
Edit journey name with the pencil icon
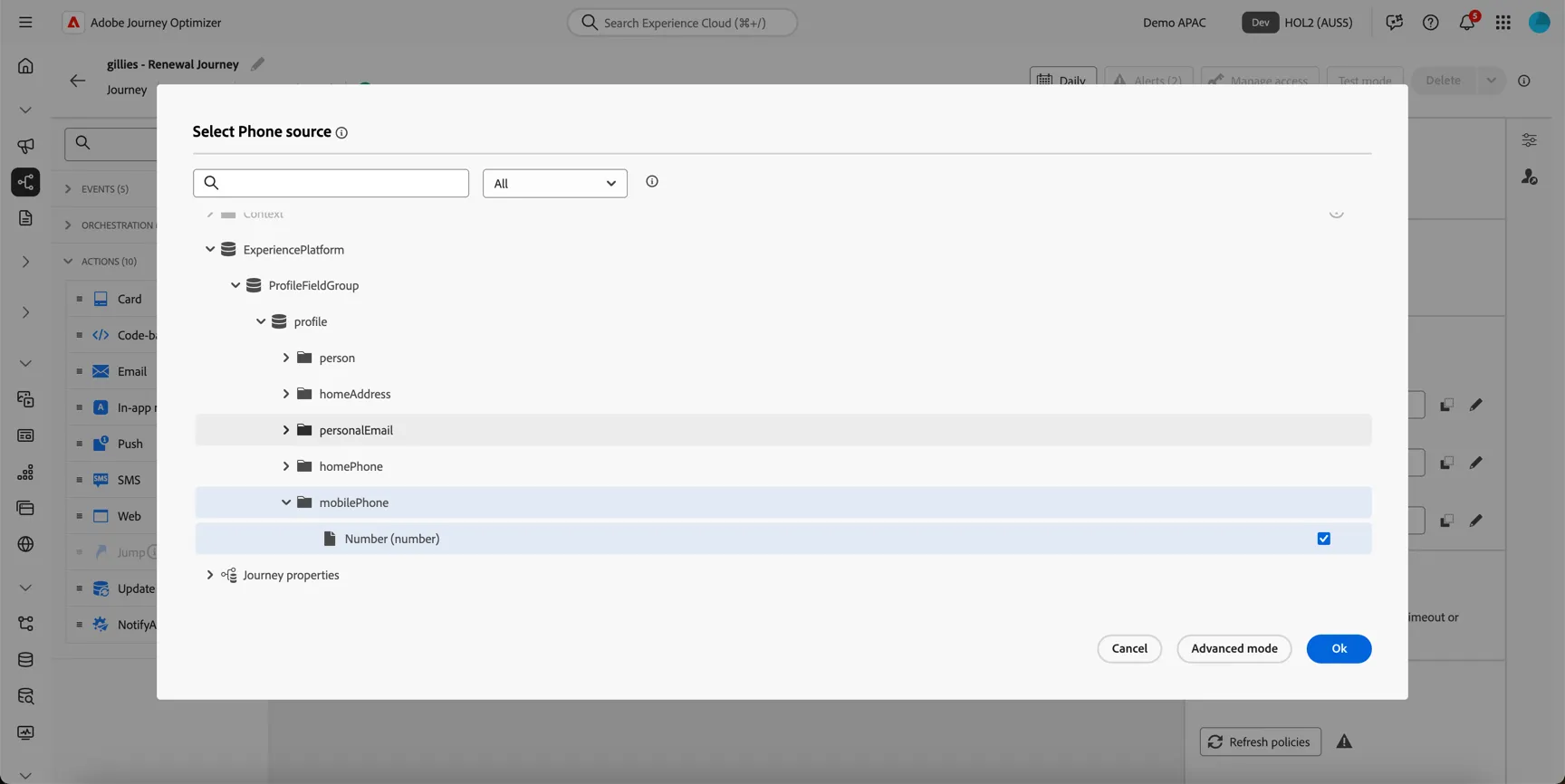pos(257,64)
